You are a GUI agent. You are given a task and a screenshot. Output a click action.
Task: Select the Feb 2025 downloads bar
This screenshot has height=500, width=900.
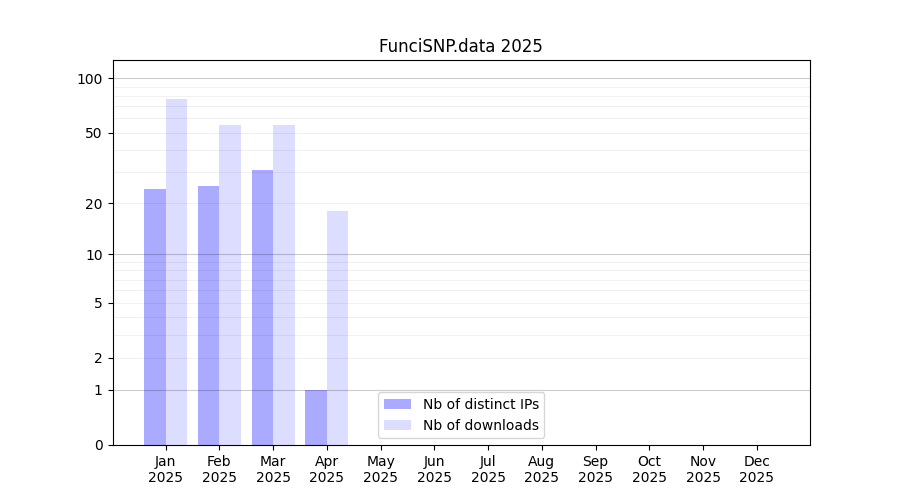pyautogui.click(x=230, y=285)
